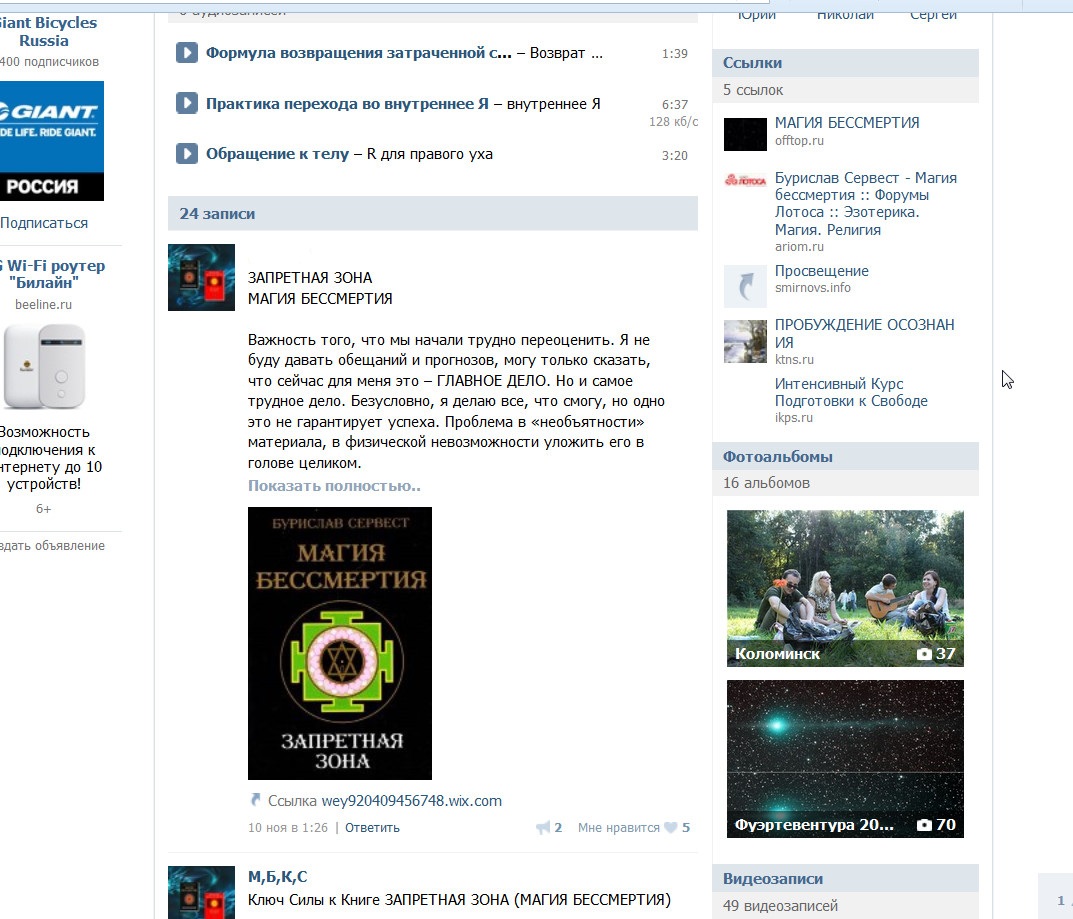The image size is (1073, 919).
Task: Open the '24 записи' wall header
Action: (432, 213)
